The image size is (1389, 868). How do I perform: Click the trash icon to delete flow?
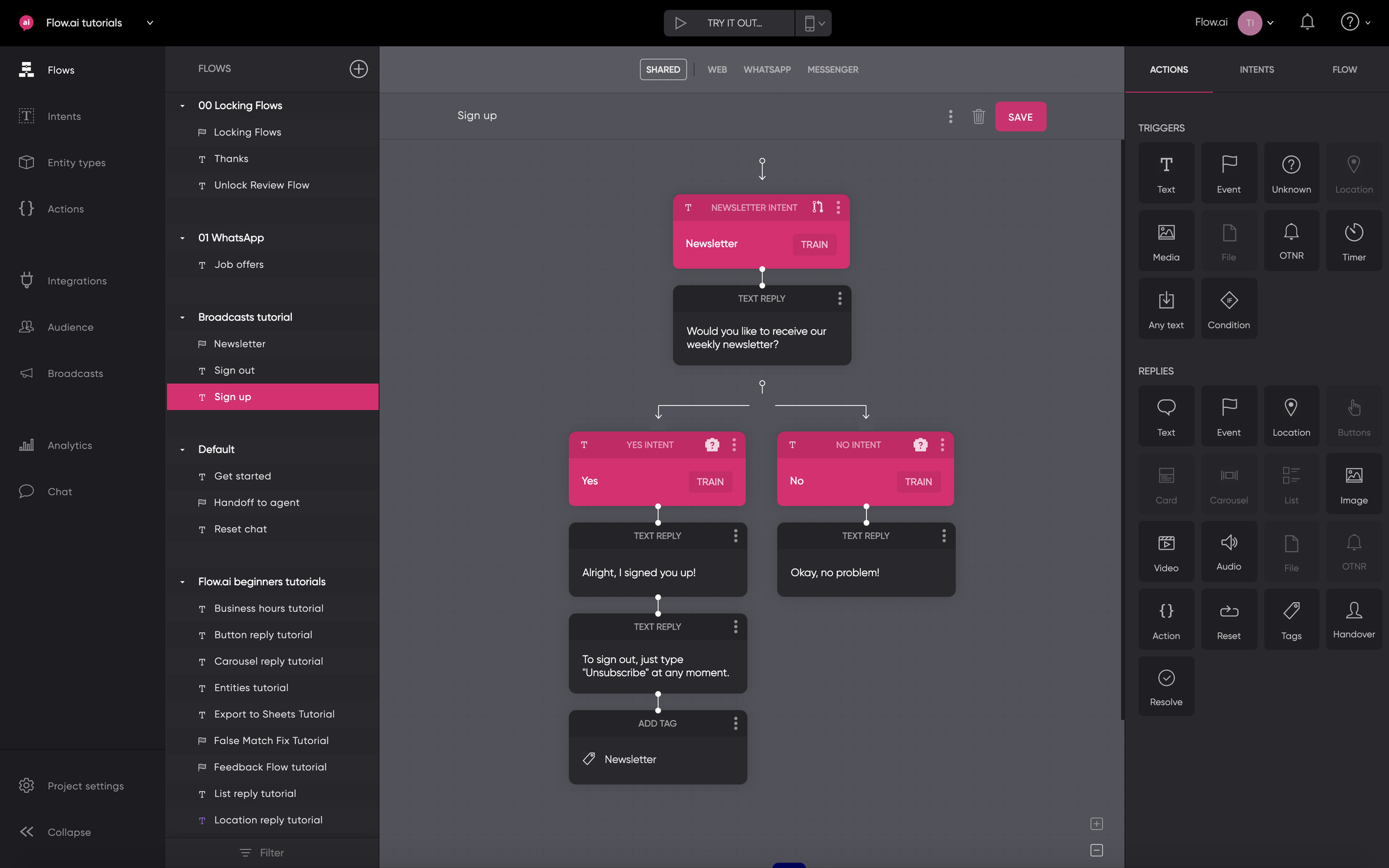(x=978, y=116)
